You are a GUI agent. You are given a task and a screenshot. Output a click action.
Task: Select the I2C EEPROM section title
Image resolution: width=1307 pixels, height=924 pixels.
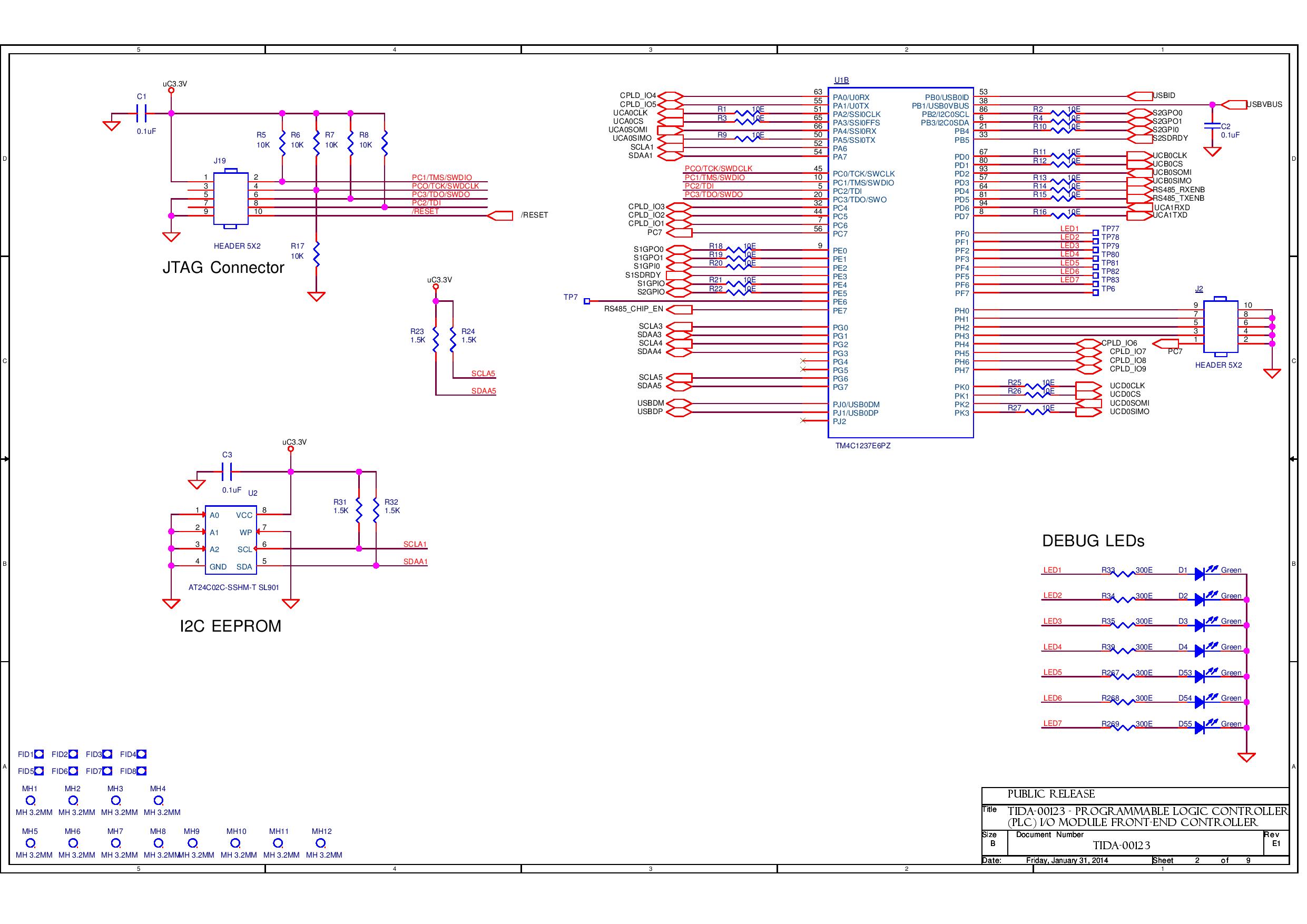point(230,626)
